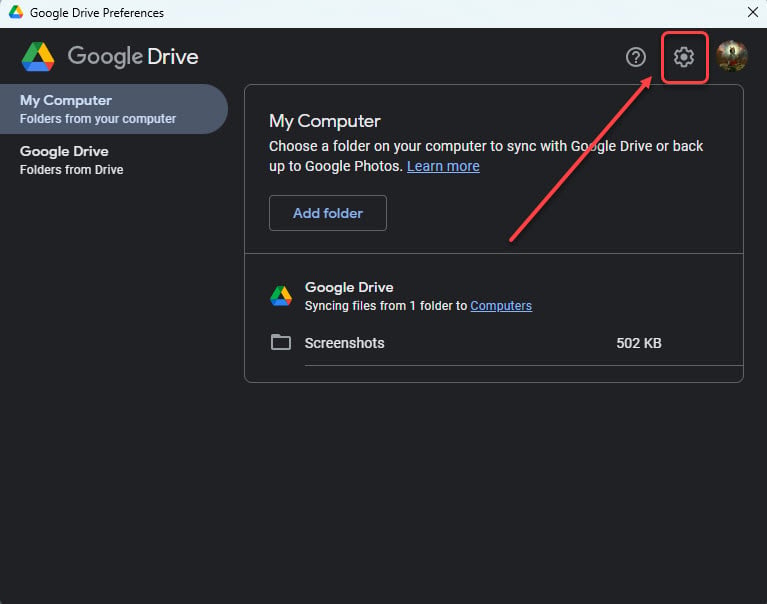
Task: Click the Google Drive Preferences title text
Action: tap(97, 13)
